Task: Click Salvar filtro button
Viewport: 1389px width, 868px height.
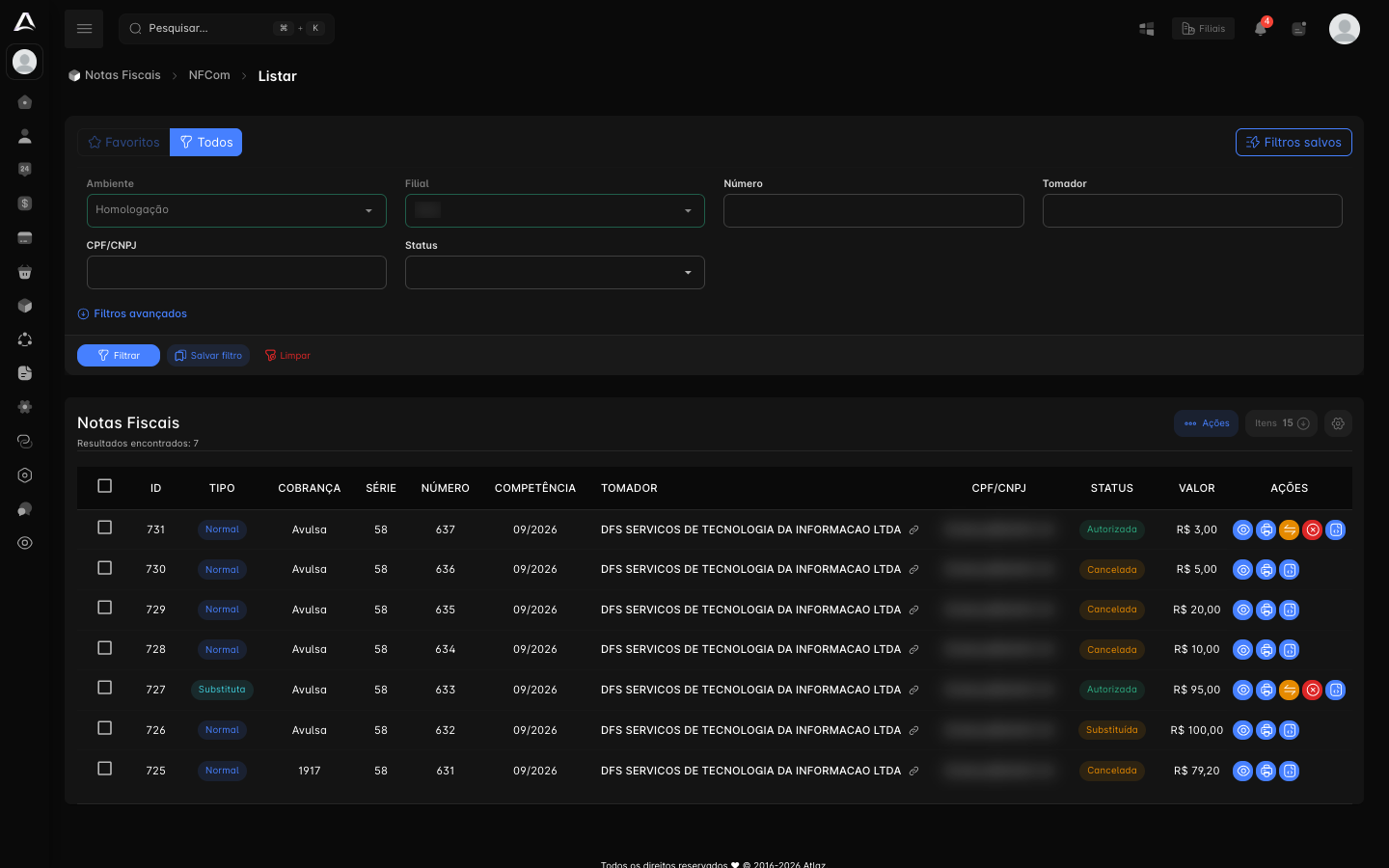Action: [x=208, y=356]
